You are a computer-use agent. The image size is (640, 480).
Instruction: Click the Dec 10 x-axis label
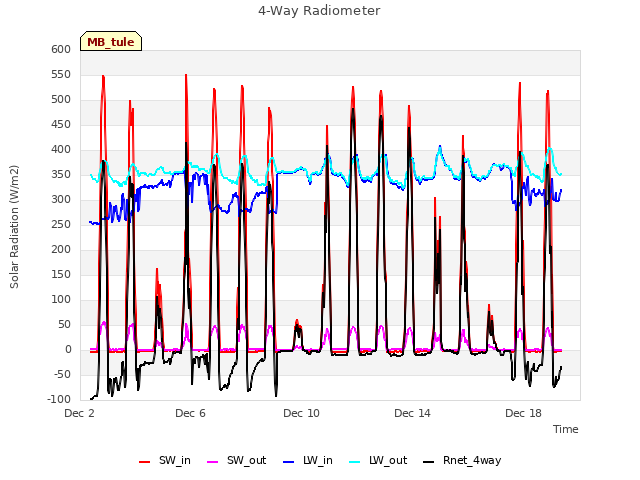(x=302, y=413)
